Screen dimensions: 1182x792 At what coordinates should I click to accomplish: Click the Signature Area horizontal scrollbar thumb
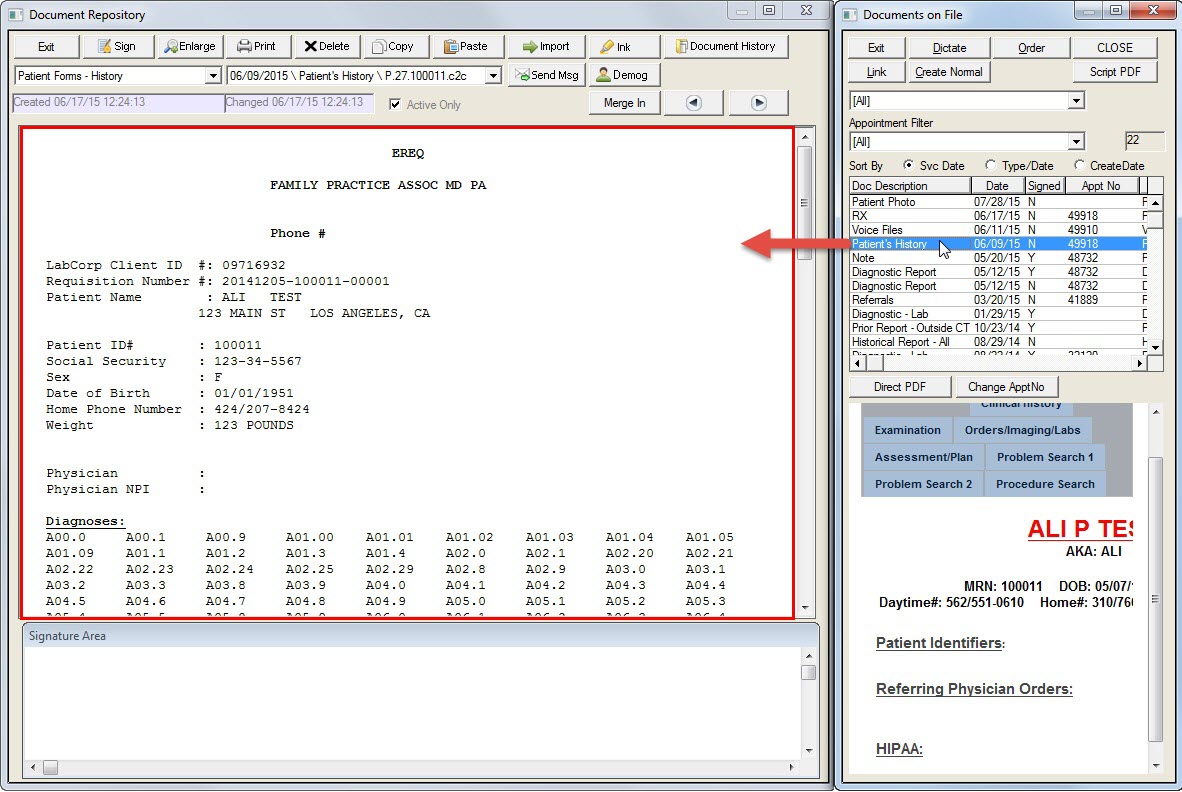coord(51,768)
